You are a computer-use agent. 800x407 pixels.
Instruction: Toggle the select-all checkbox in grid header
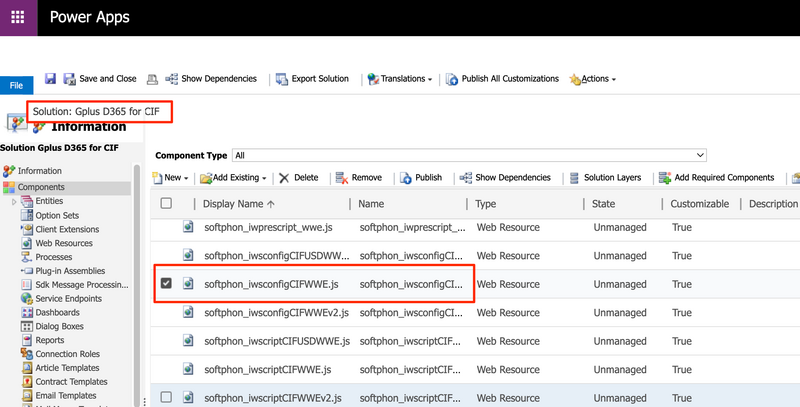(x=166, y=204)
